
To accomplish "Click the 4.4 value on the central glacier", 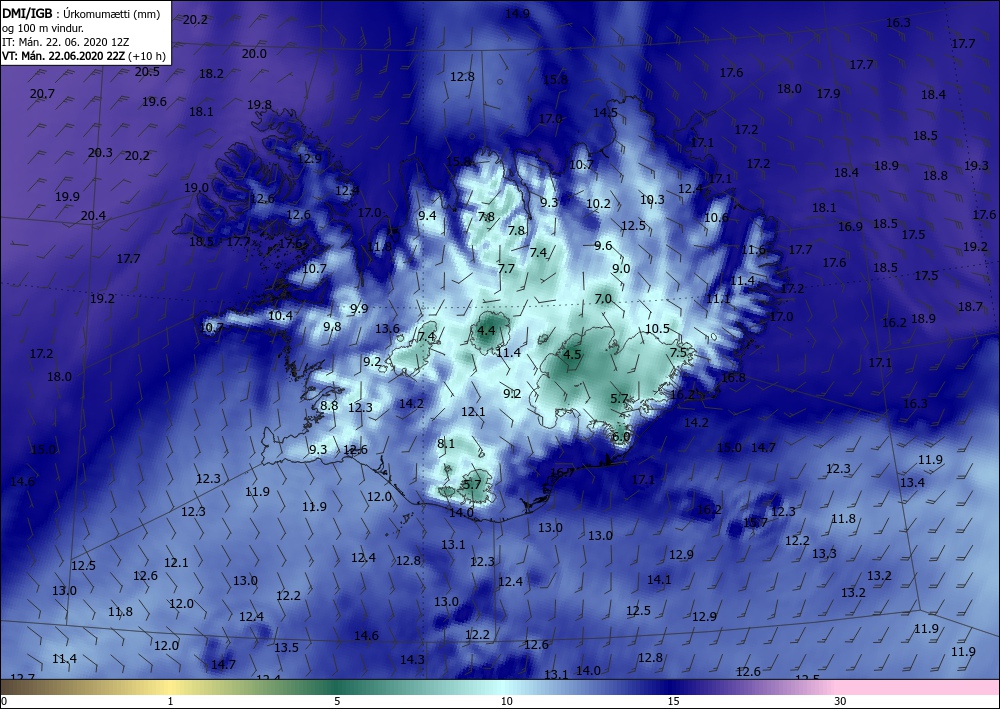I will coord(486,330).
